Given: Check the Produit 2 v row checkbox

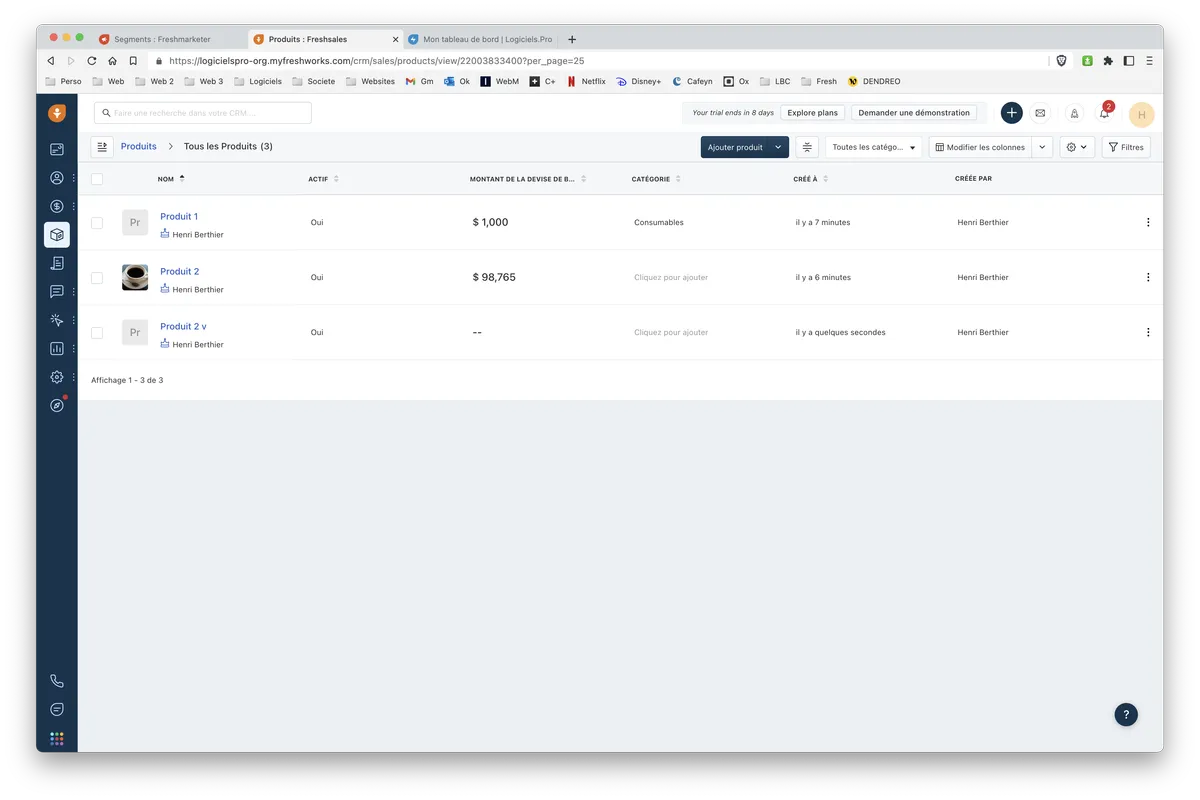Looking at the screenshot, I should pos(97,332).
